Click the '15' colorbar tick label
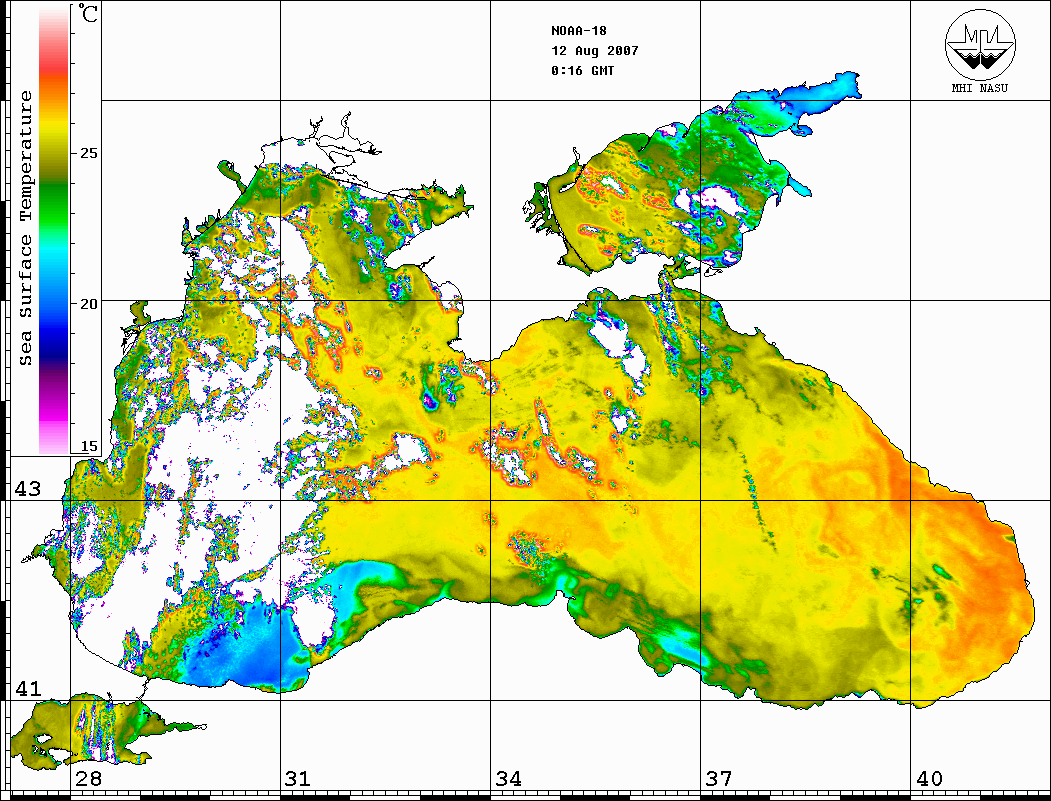 pos(88,446)
